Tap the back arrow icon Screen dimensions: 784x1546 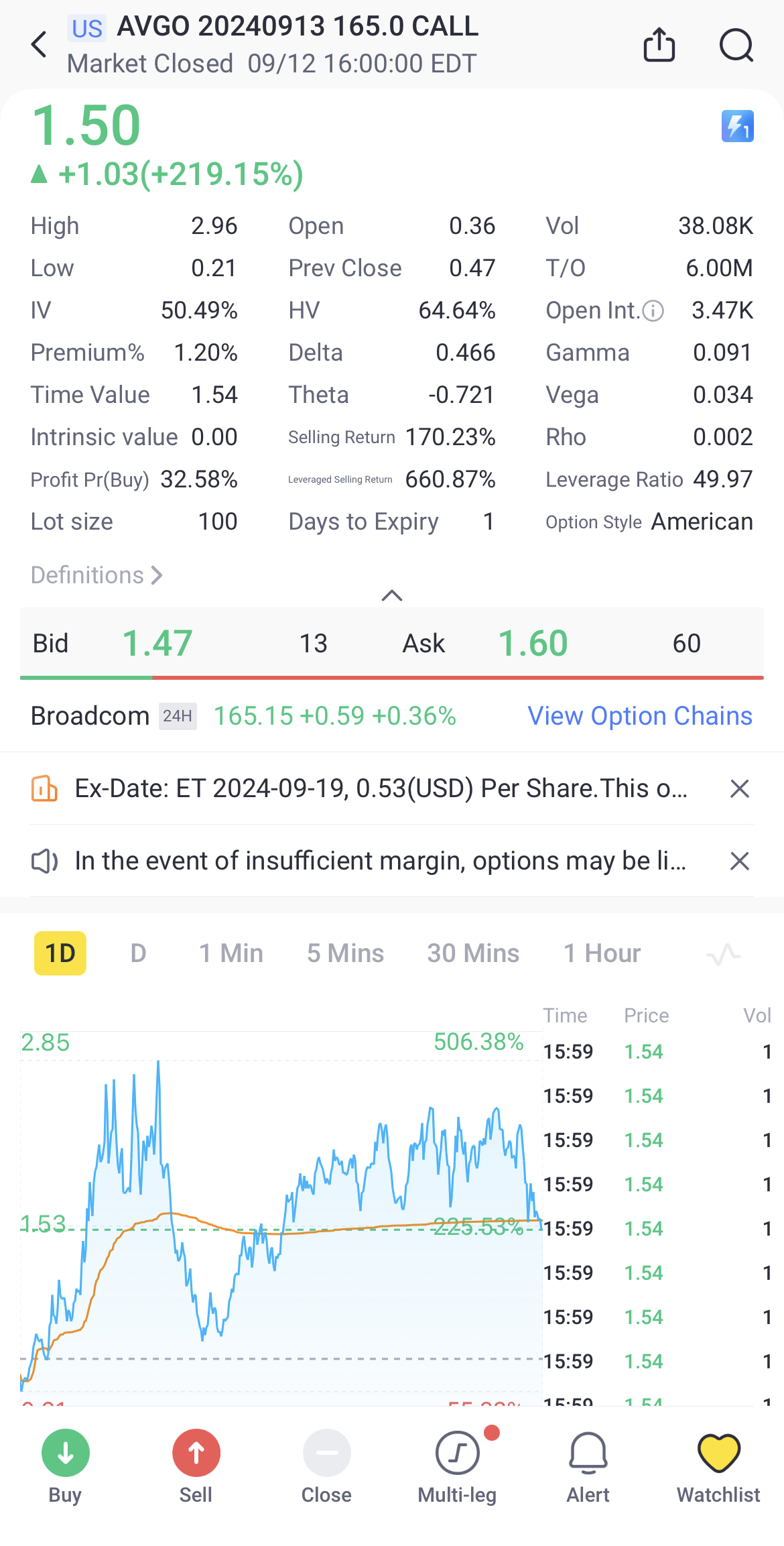point(40,45)
